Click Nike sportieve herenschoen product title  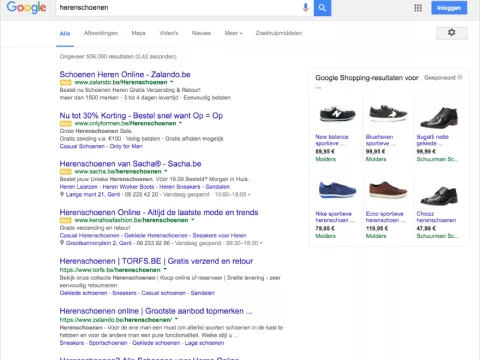coord(335,217)
